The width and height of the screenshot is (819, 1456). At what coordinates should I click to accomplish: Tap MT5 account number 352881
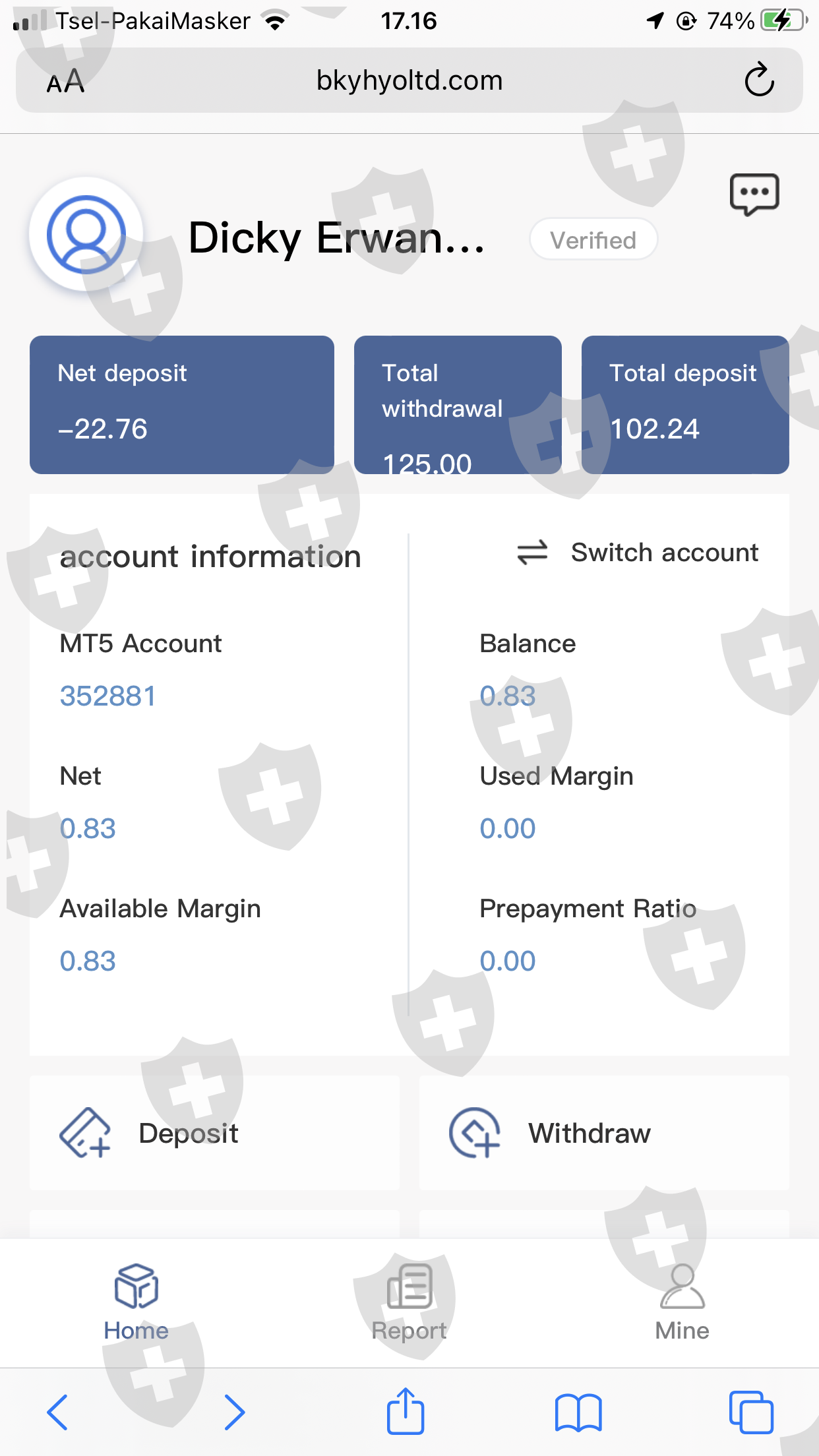point(108,696)
